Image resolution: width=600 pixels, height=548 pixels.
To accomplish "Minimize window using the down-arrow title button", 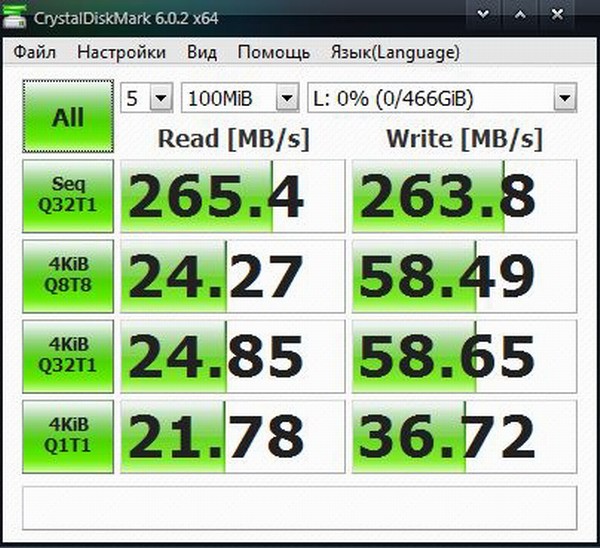I will [484, 16].
